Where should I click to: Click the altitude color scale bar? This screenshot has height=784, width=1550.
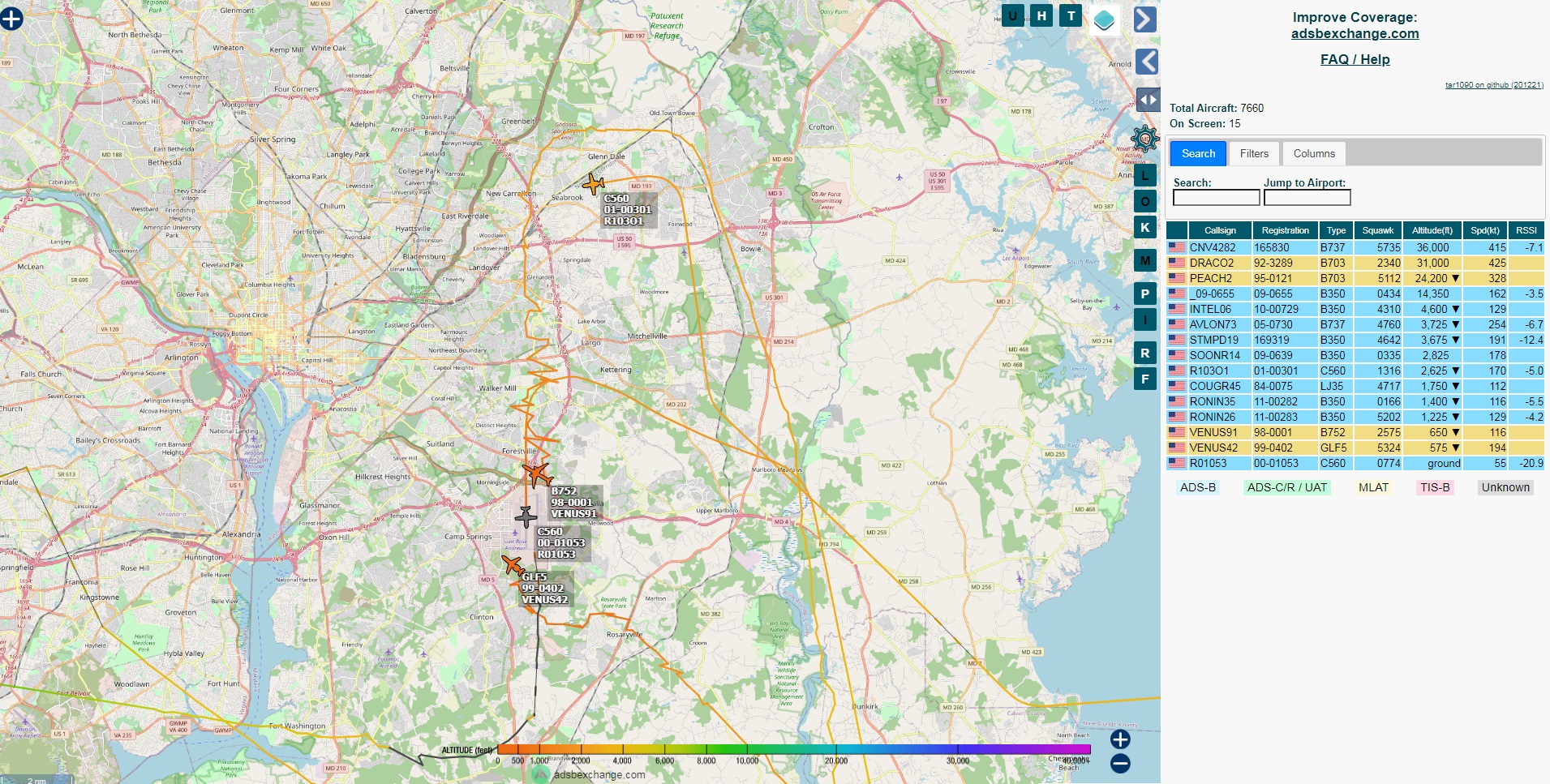(x=793, y=750)
